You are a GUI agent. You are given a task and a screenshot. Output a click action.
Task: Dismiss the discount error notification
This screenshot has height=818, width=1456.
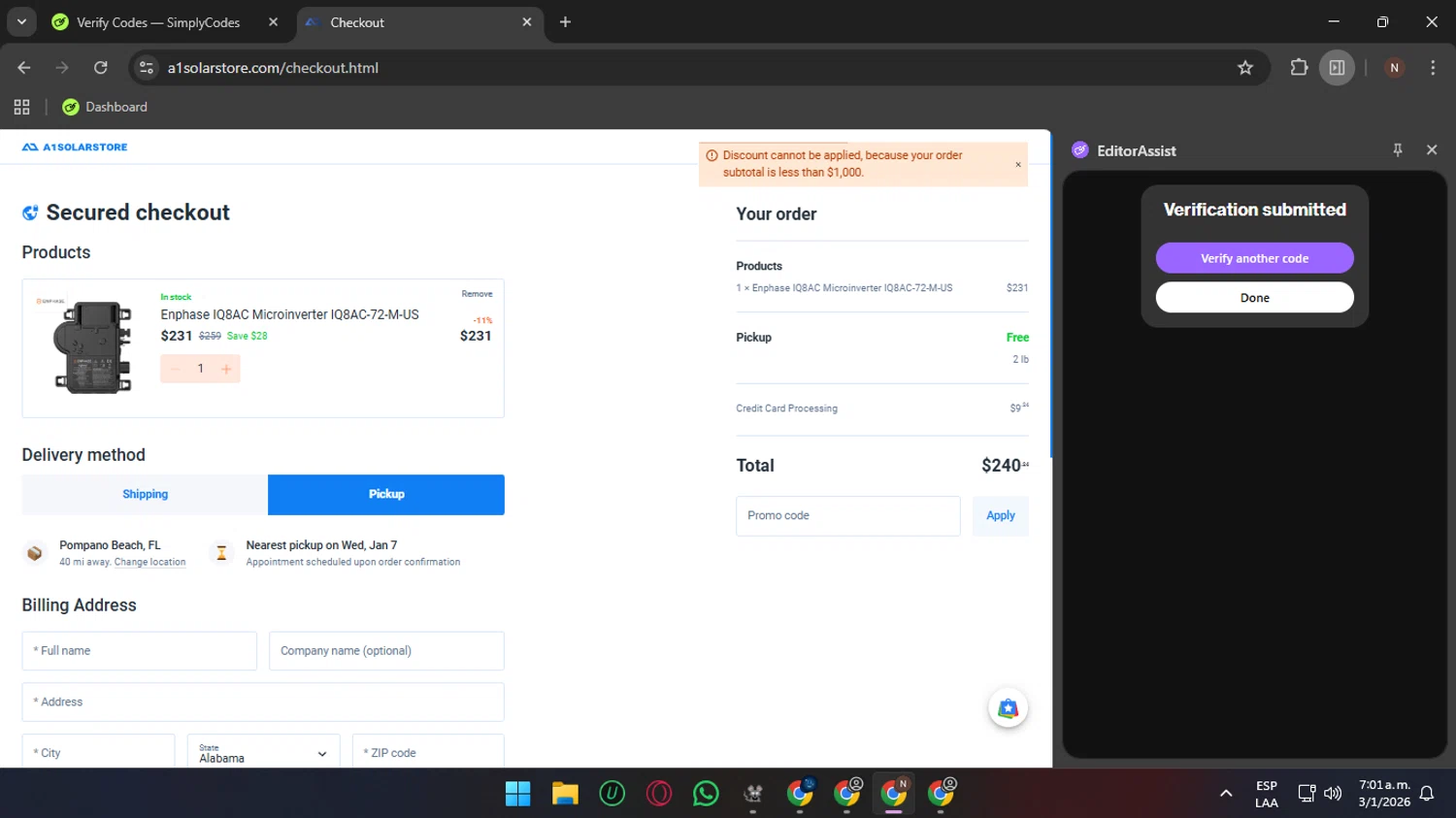[1018, 165]
